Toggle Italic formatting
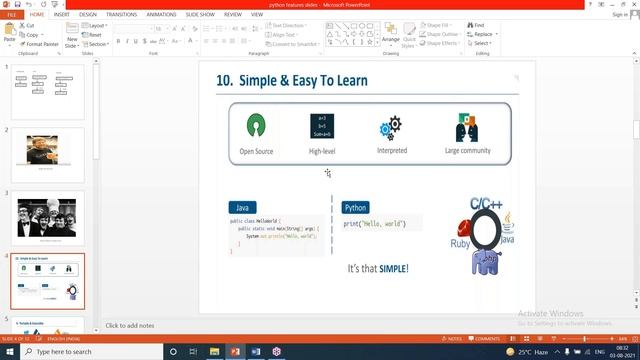Screen dimensions: 640x360 127,41
